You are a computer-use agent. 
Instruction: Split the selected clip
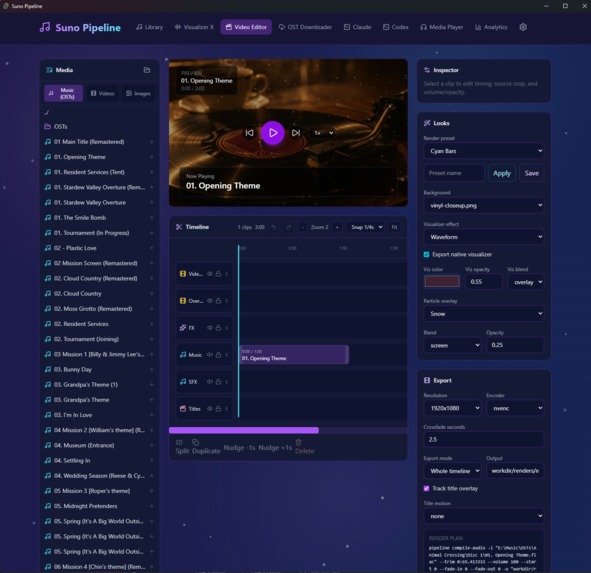182,447
